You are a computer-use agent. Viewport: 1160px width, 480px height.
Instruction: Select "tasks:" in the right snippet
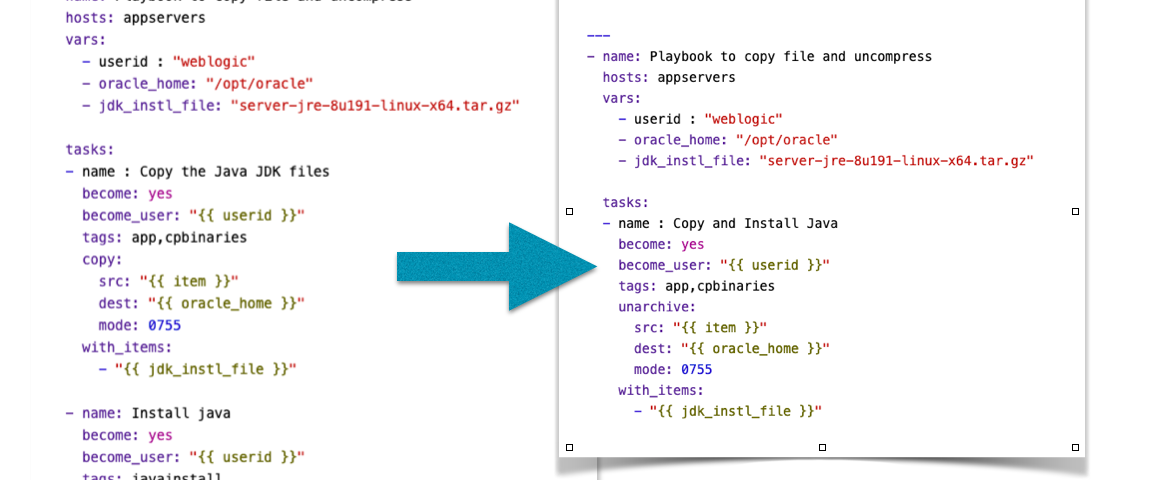[626, 203]
